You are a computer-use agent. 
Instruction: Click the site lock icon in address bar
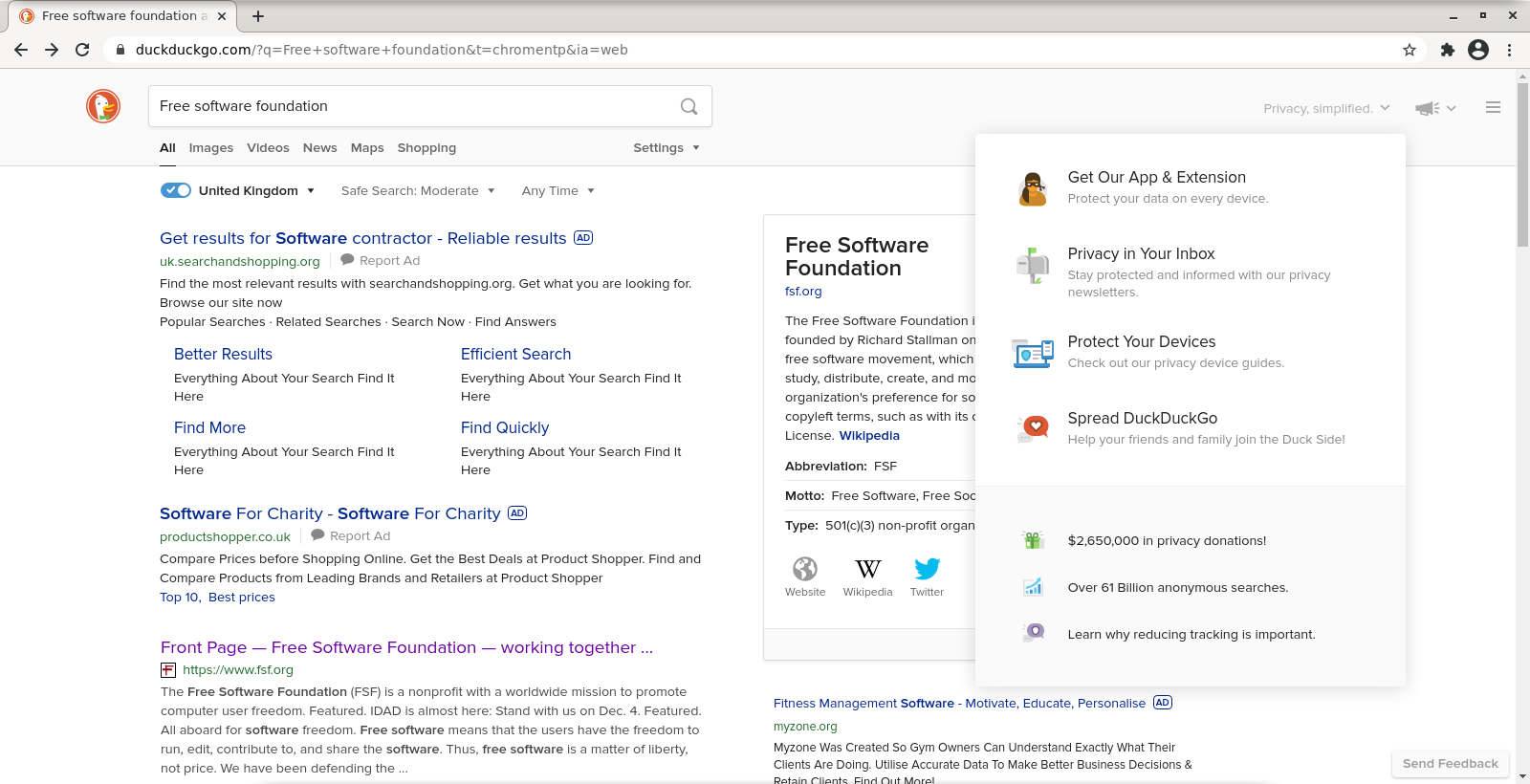pos(120,50)
